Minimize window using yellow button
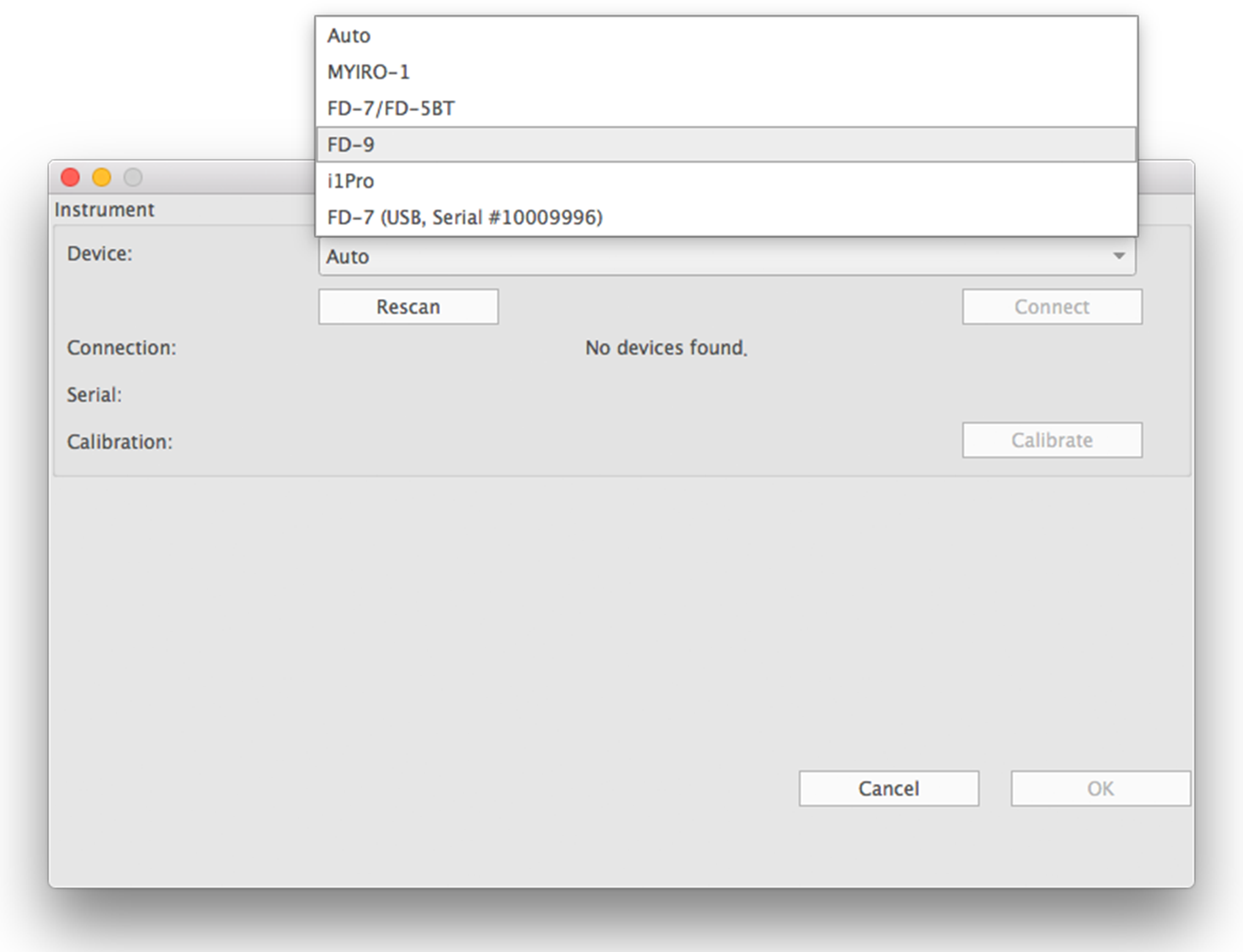Screen dimensions: 1243x952 [x=101, y=178]
